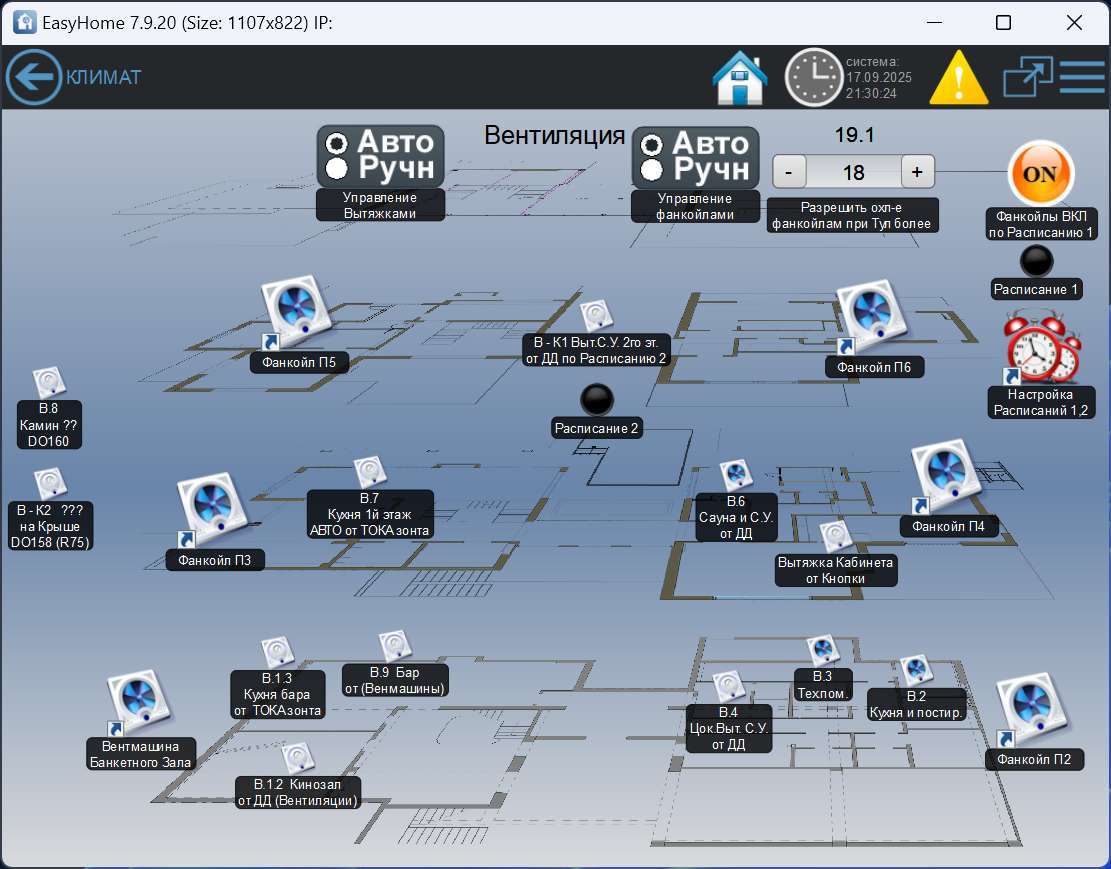Toggle the Расписание 2 black indicator

[597, 400]
